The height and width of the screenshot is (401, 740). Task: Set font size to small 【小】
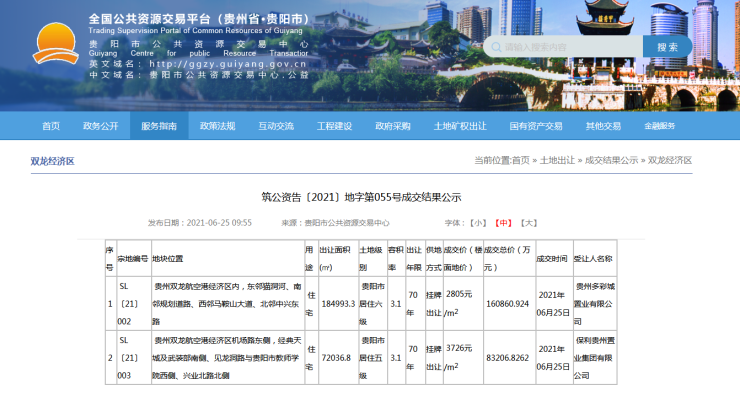[x=479, y=223]
